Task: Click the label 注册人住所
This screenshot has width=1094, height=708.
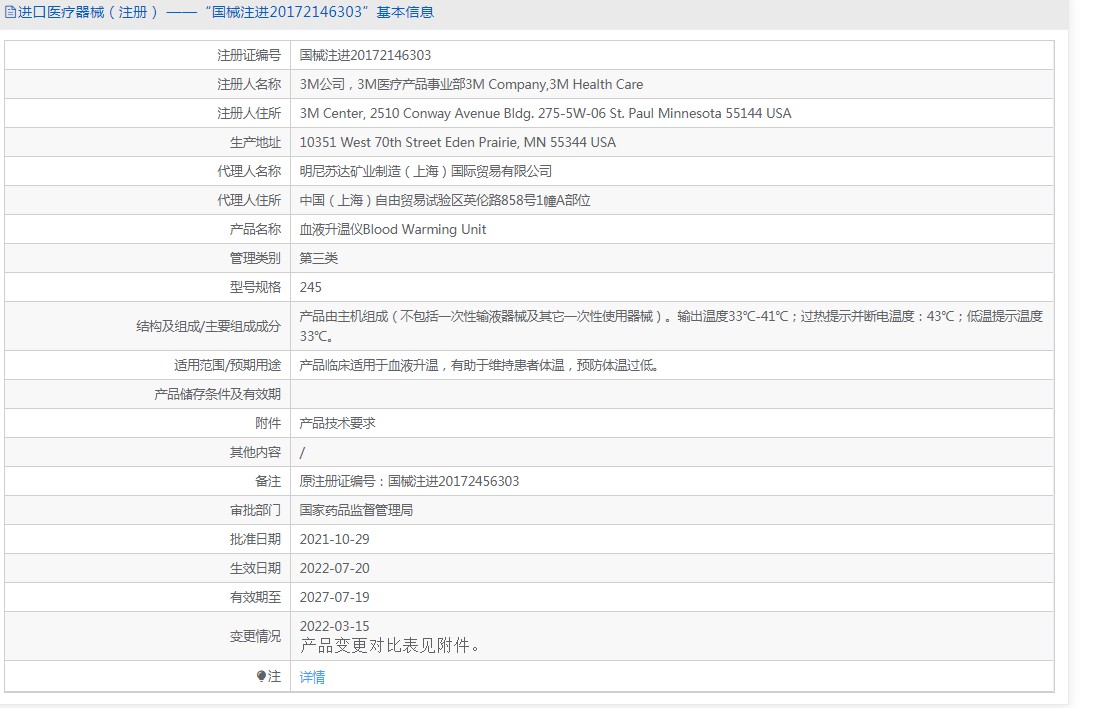Action: (x=248, y=113)
